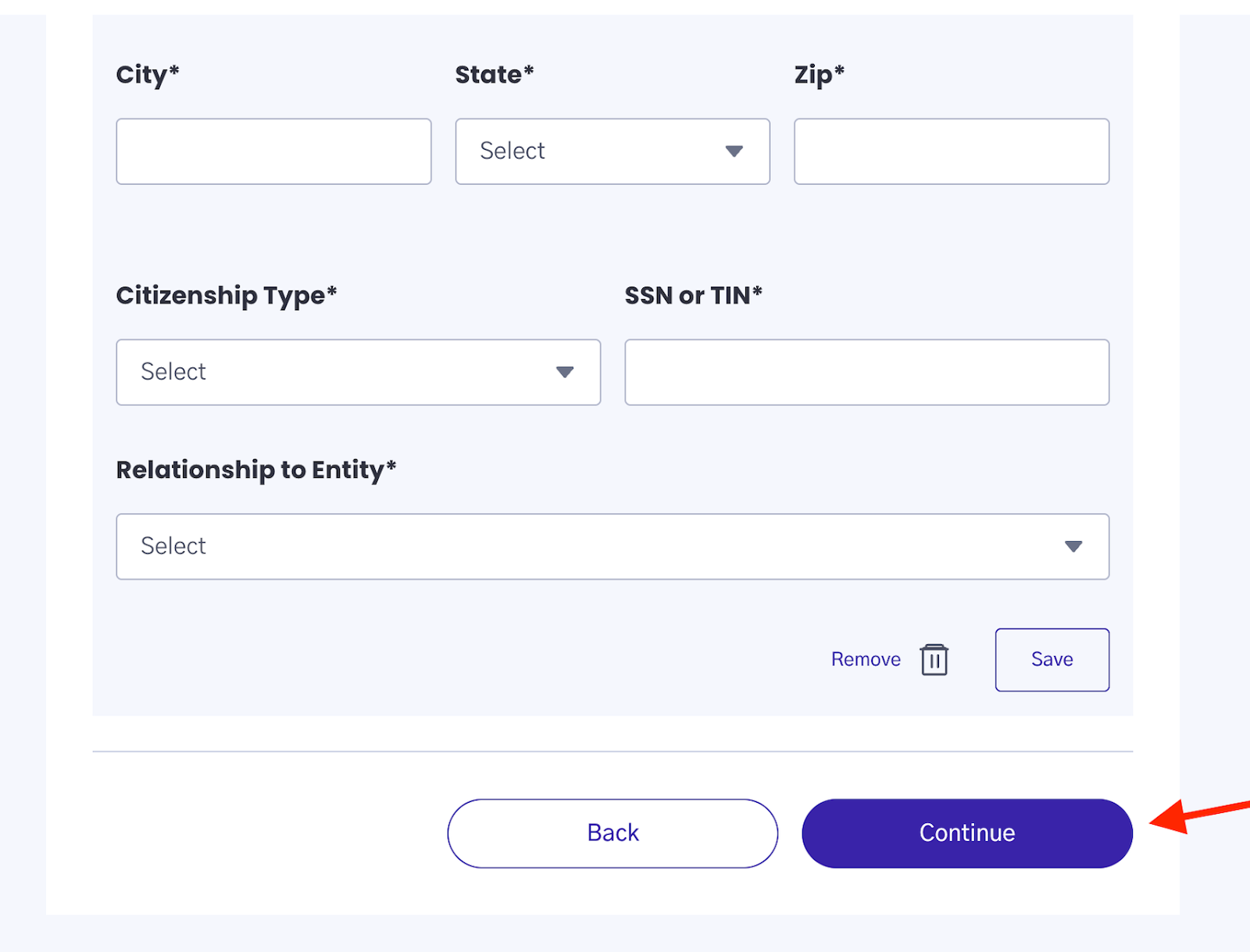This screenshot has height=952, width=1250.
Task: Click the Relationship to Entity dropdown arrow
Action: click(1073, 547)
